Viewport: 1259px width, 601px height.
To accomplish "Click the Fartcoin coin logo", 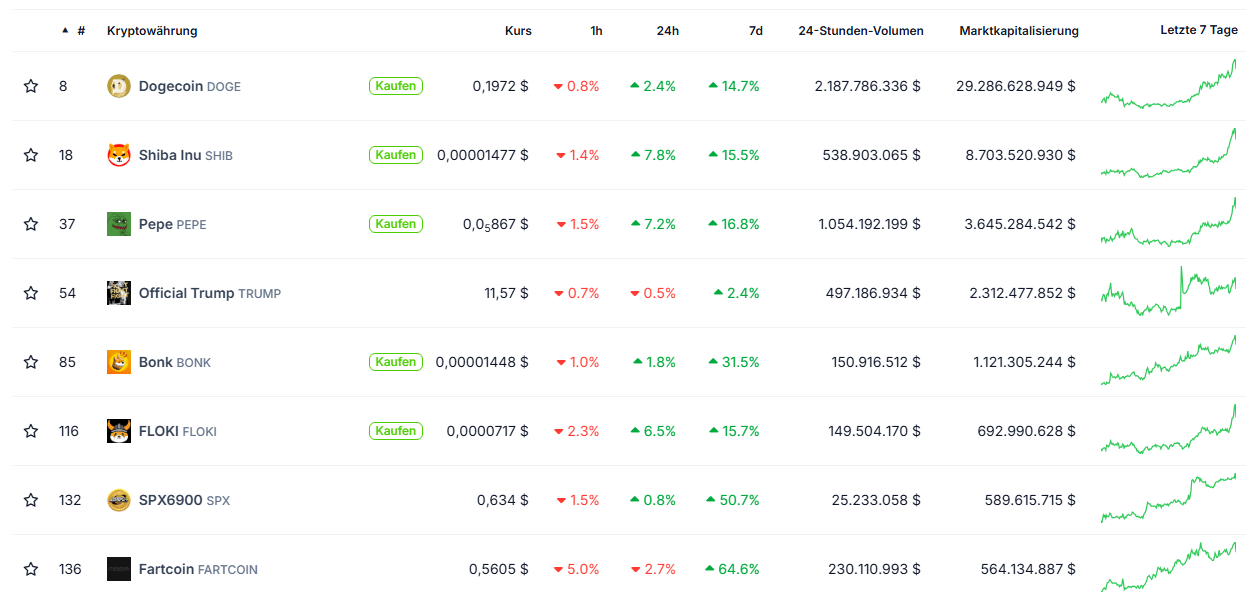I will pos(119,569).
